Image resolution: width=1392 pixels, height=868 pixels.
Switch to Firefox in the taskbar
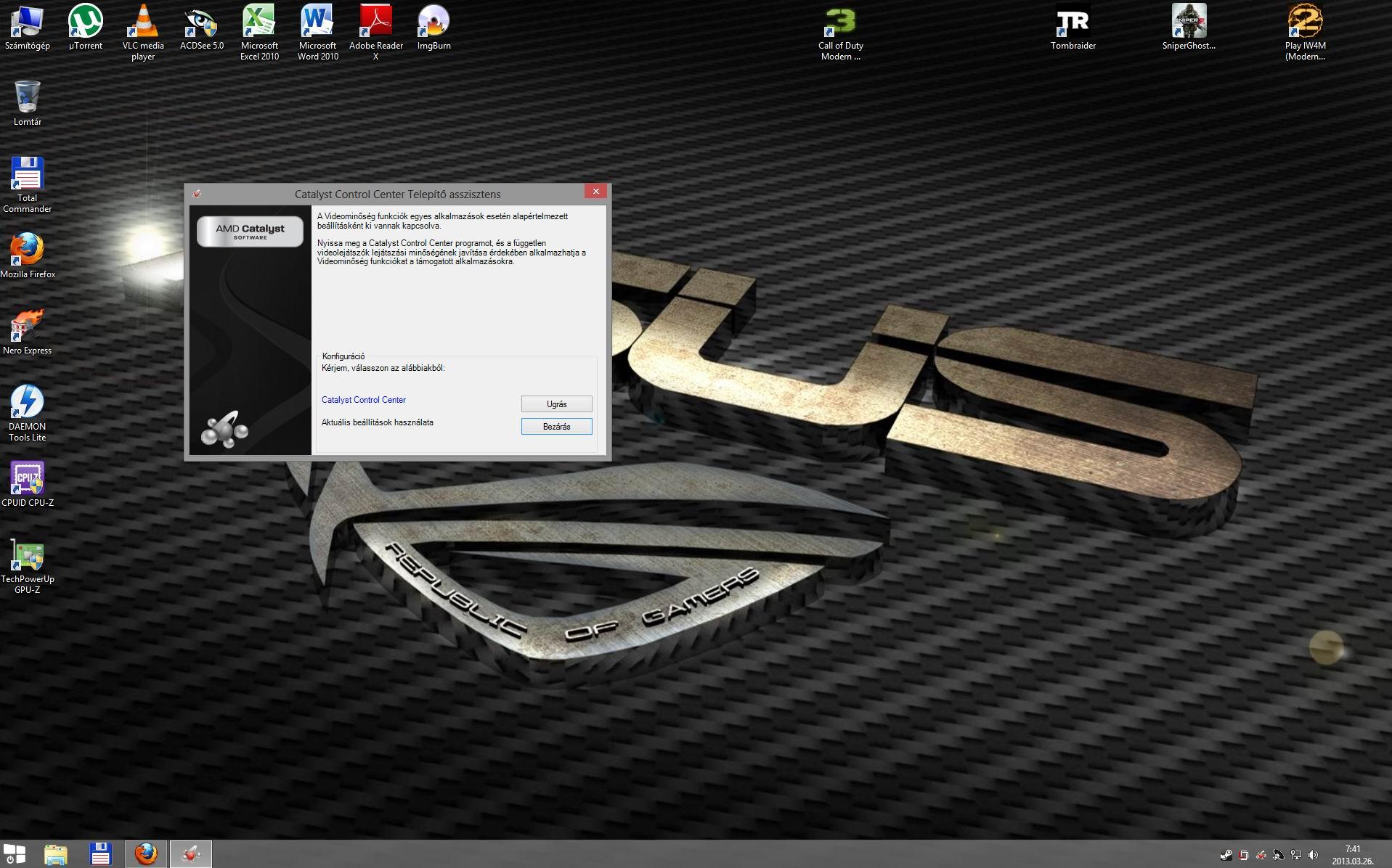[146, 854]
